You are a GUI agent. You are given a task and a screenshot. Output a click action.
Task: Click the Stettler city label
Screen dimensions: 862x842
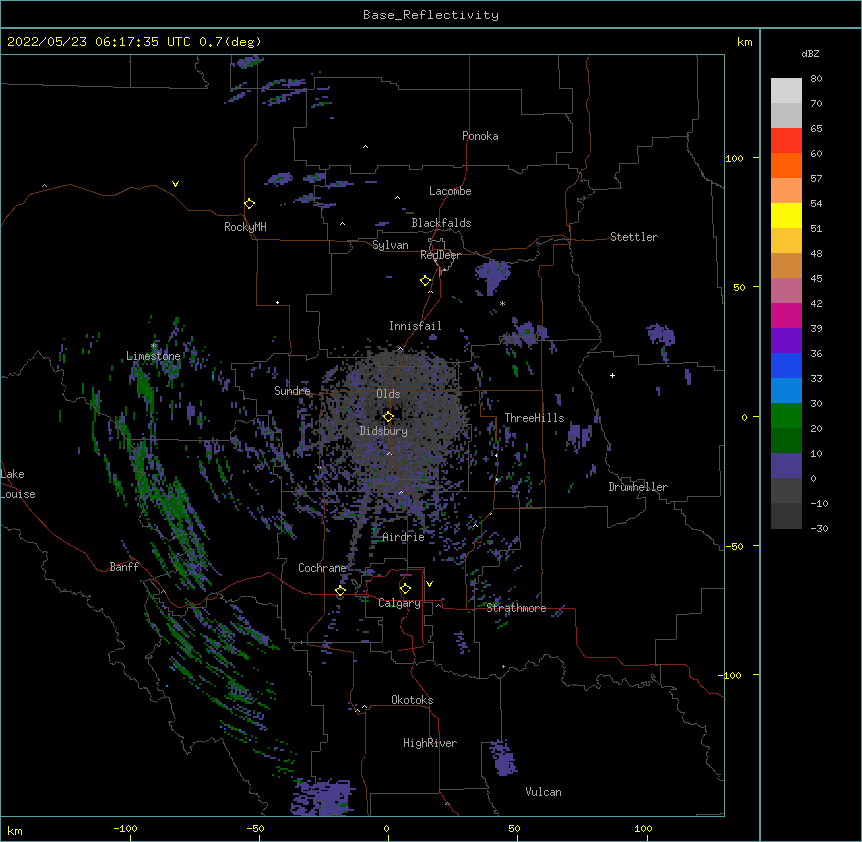(634, 237)
